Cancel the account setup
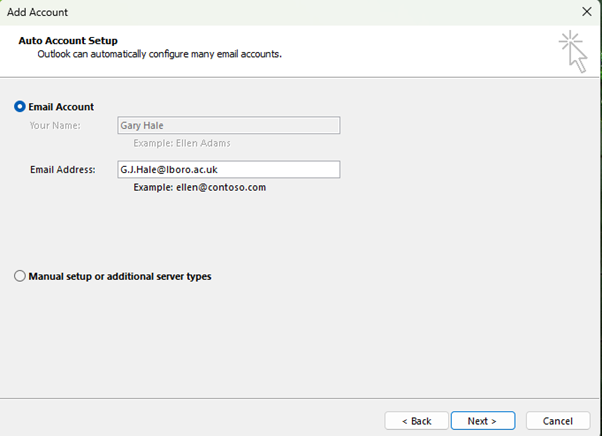 click(557, 421)
